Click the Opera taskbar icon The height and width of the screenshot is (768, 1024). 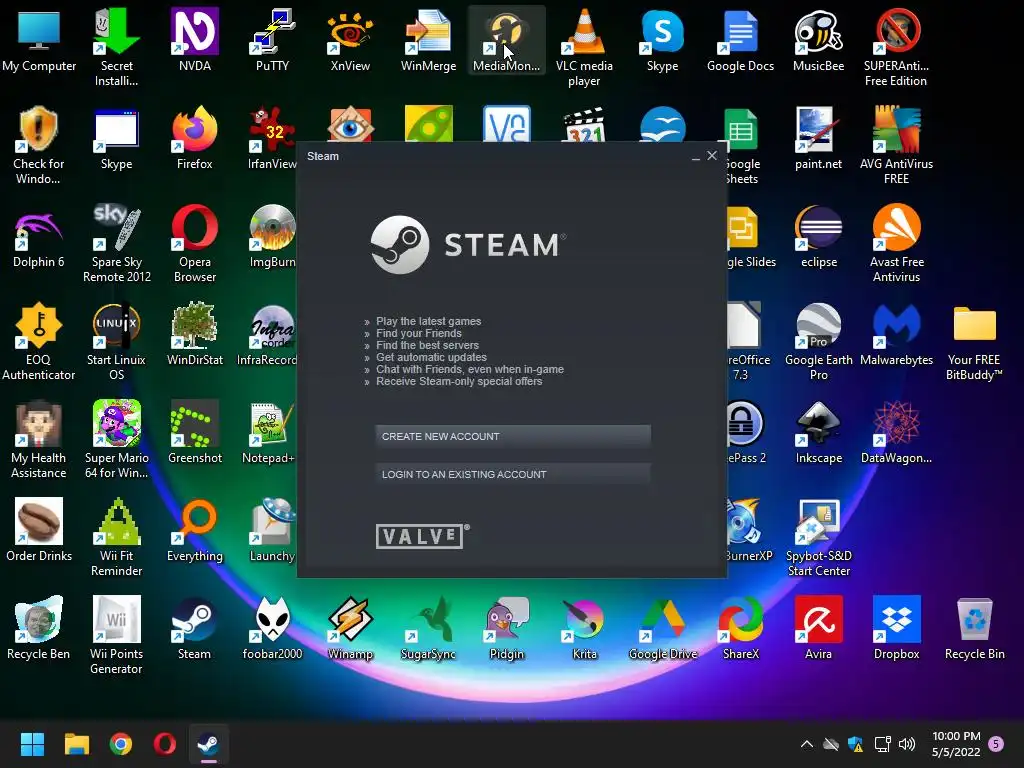[165, 744]
